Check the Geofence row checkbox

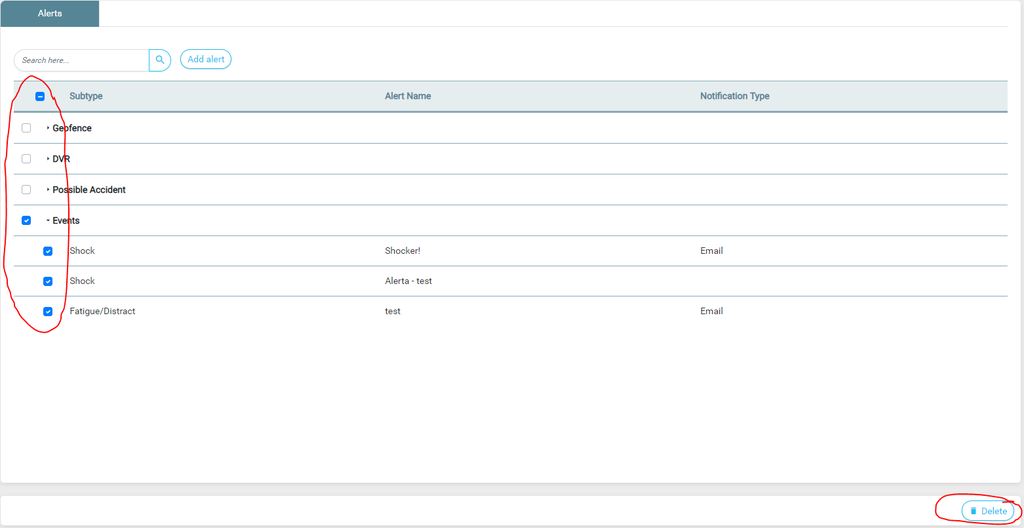(x=27, y=128)
